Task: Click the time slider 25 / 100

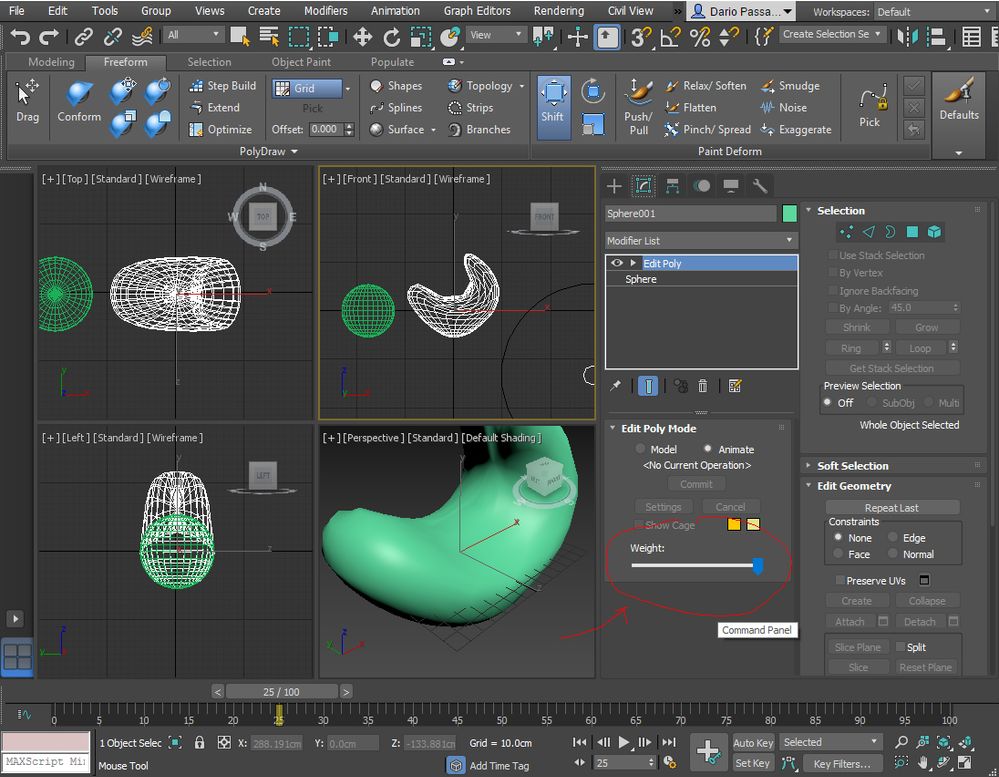Action: [281, 692]
